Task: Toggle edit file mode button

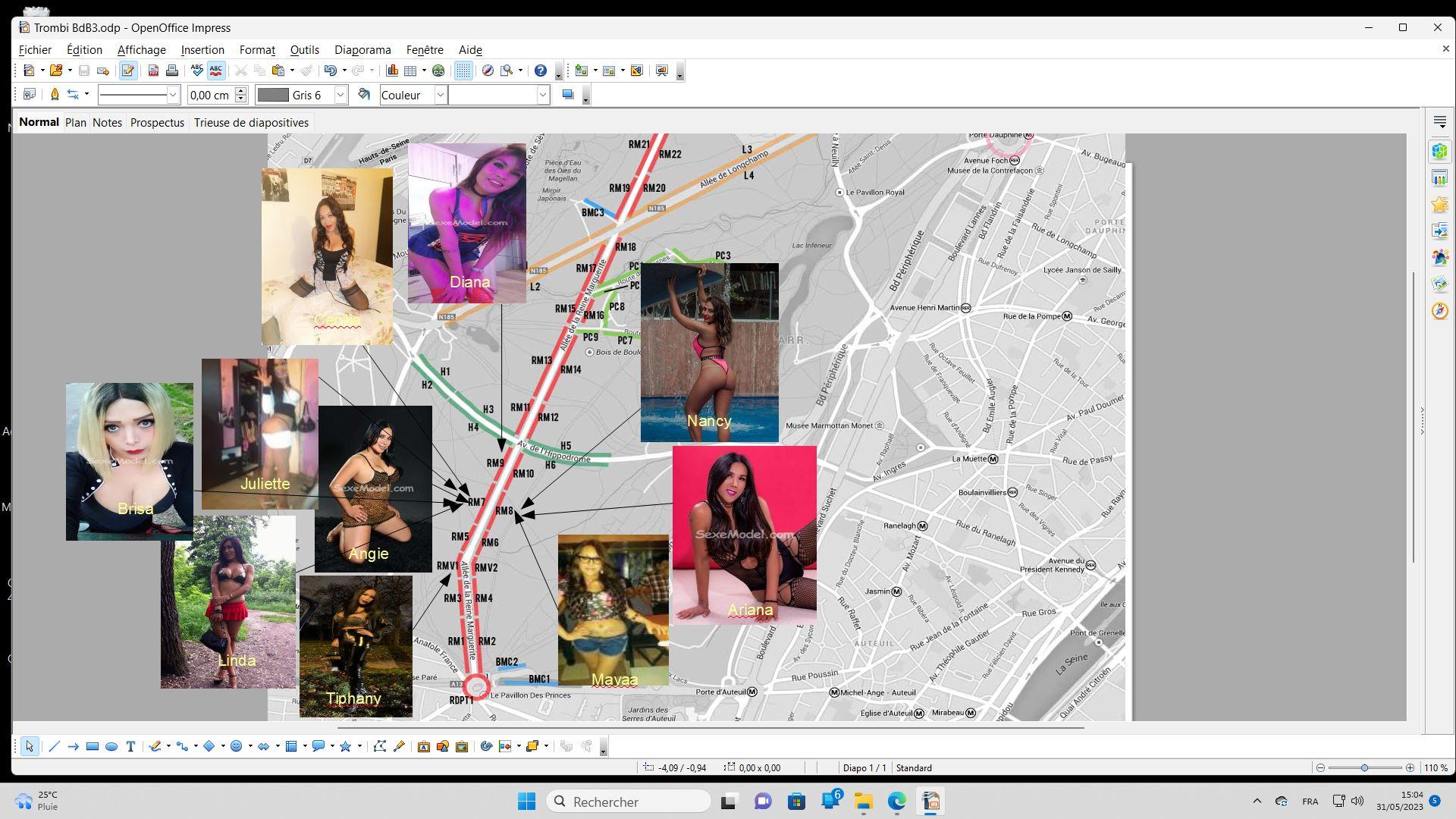Action: tap(128, 71)
